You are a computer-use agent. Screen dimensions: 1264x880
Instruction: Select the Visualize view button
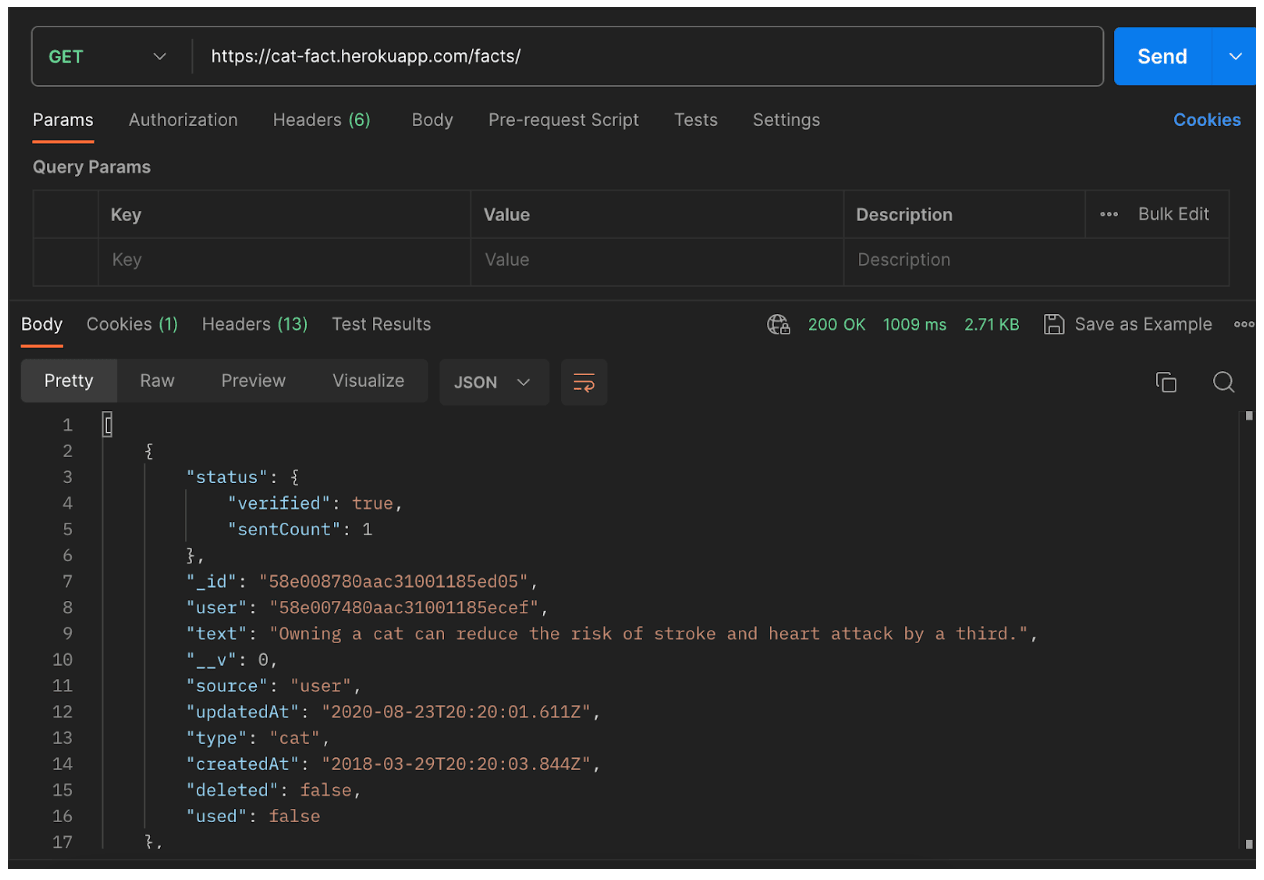368,381
